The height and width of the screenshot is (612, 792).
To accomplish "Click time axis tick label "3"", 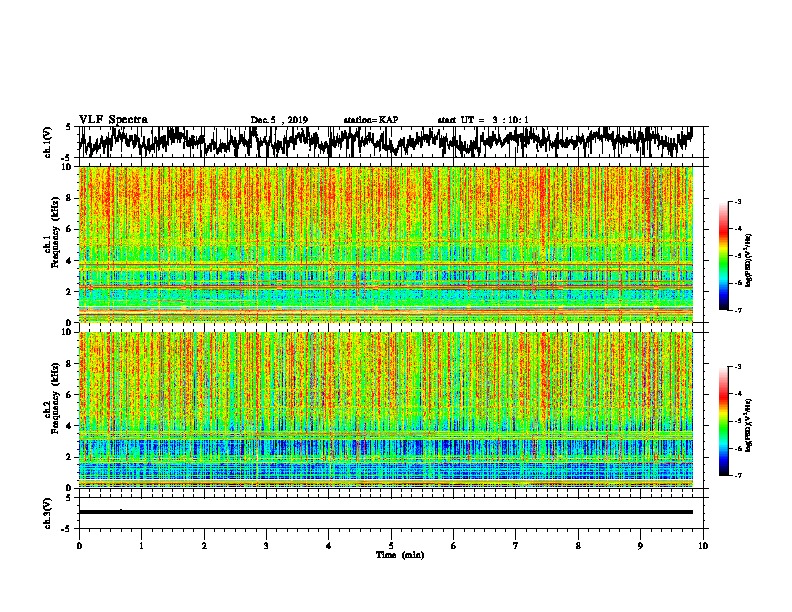I will (x=266, y=546).
